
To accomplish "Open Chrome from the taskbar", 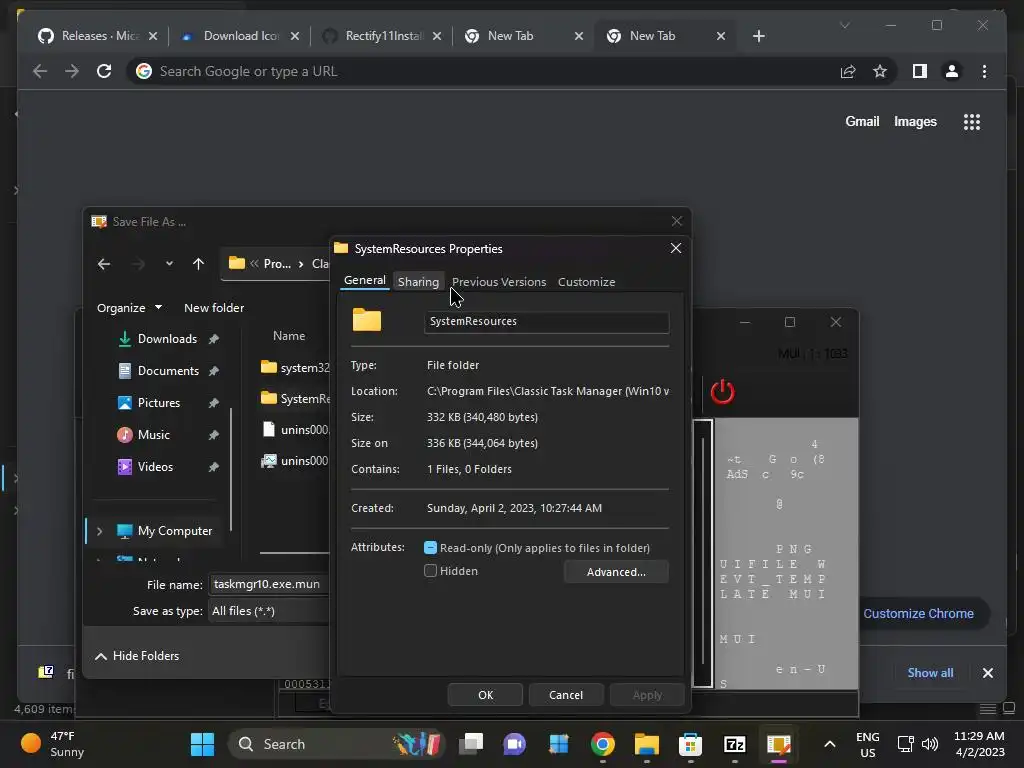I will [603, 744].
